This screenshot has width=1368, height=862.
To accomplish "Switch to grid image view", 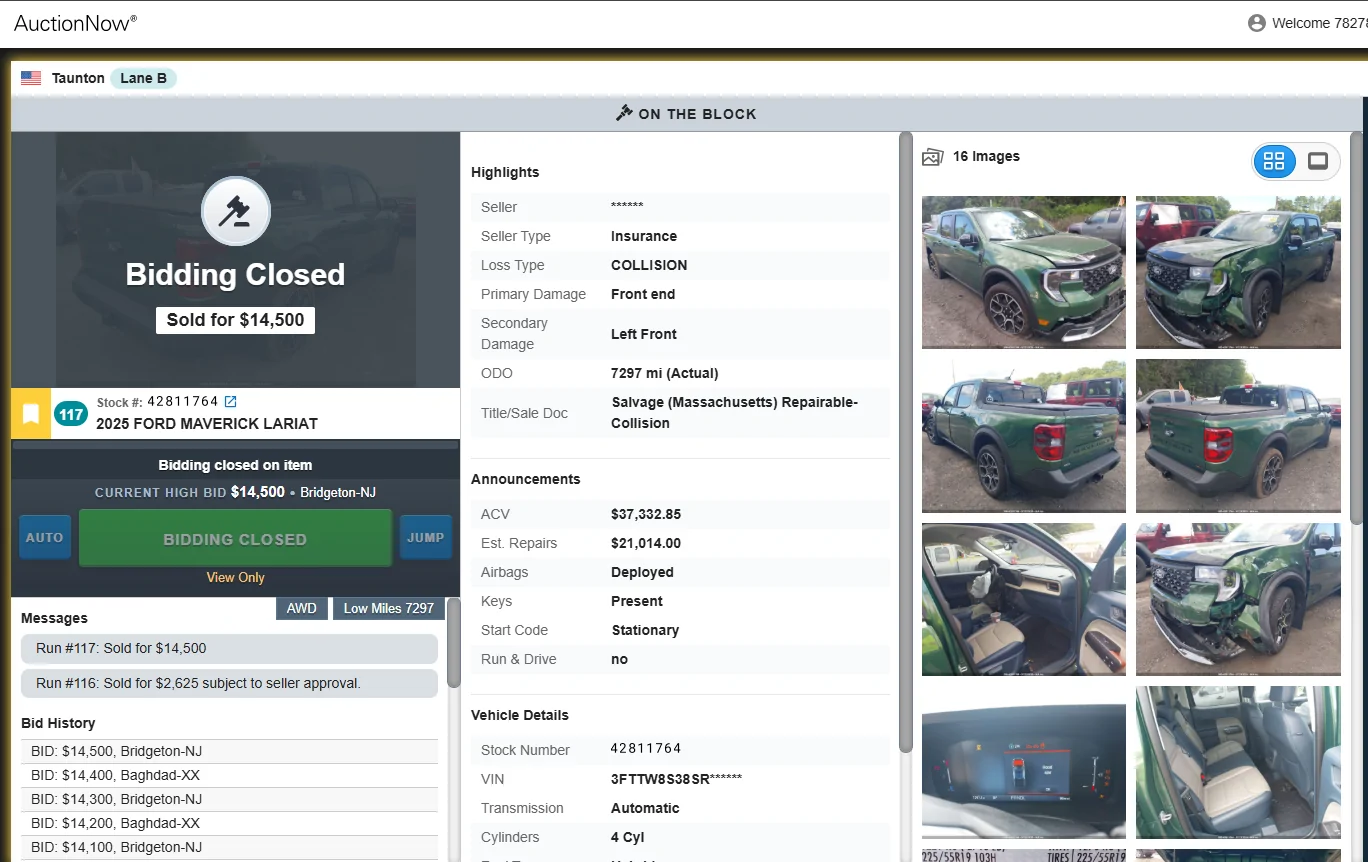I will pos(1274,161).
